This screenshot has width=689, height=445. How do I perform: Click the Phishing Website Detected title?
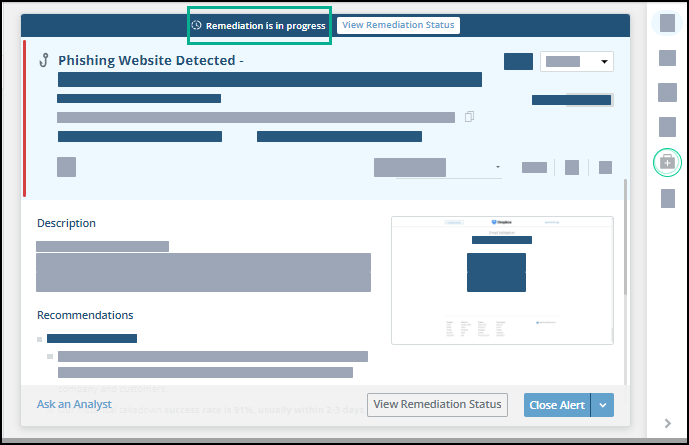[151, 61]
